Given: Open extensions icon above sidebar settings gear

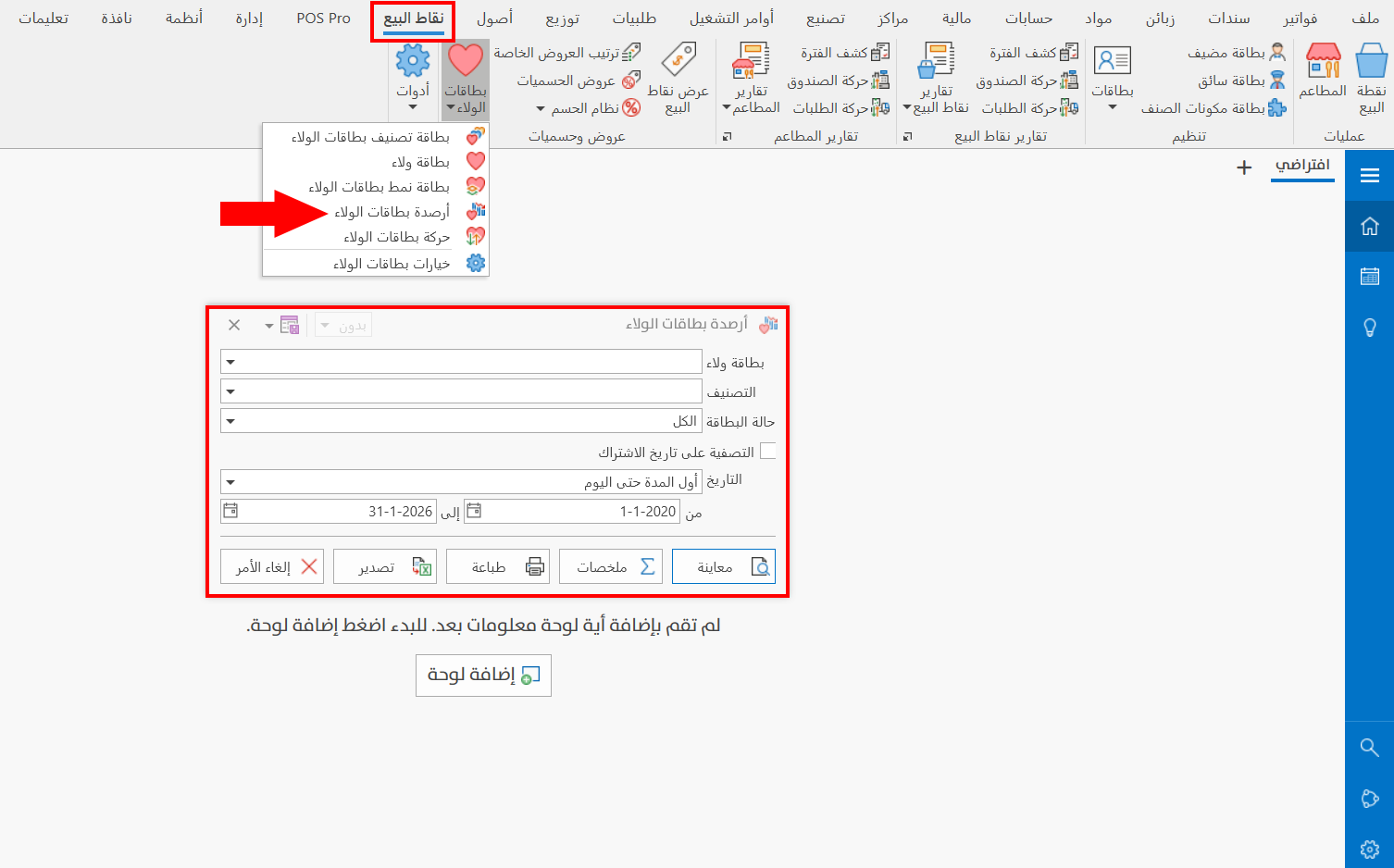Looking at the screenshot, I should pos(1370,799).
